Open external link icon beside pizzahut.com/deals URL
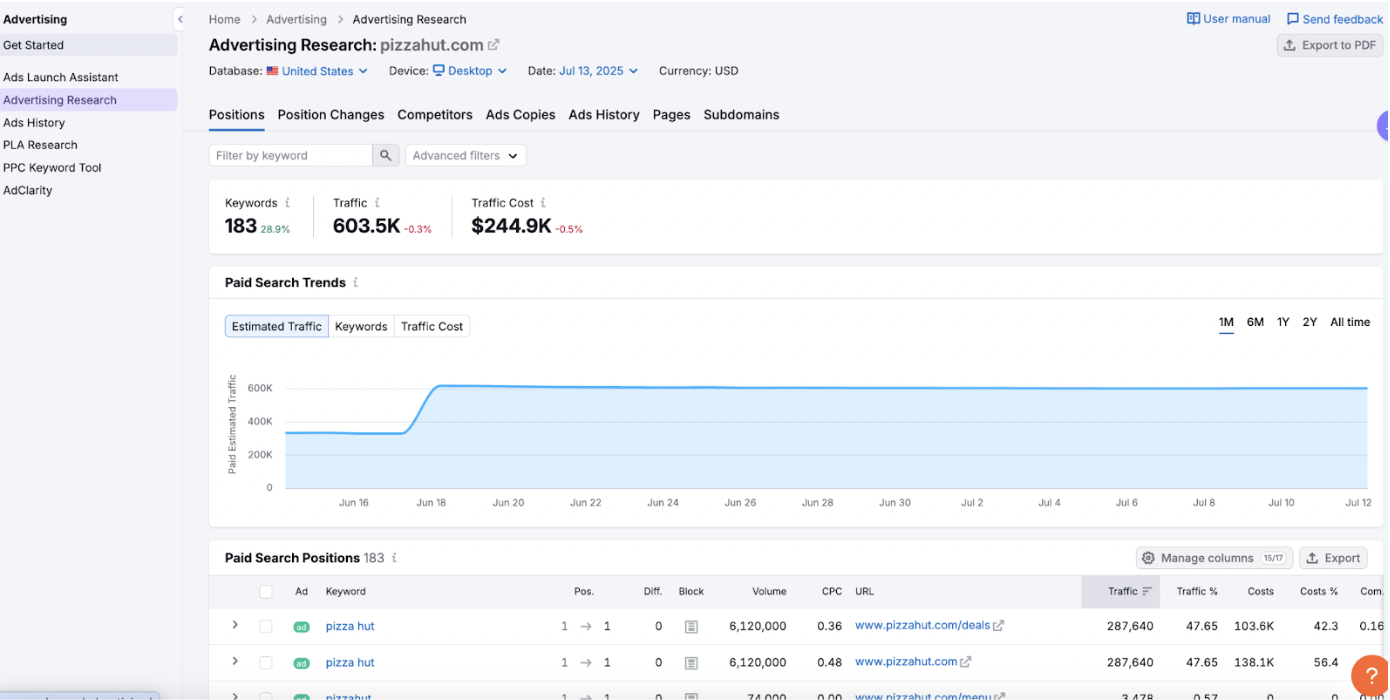1390x700 pixels. pos(998,626)
